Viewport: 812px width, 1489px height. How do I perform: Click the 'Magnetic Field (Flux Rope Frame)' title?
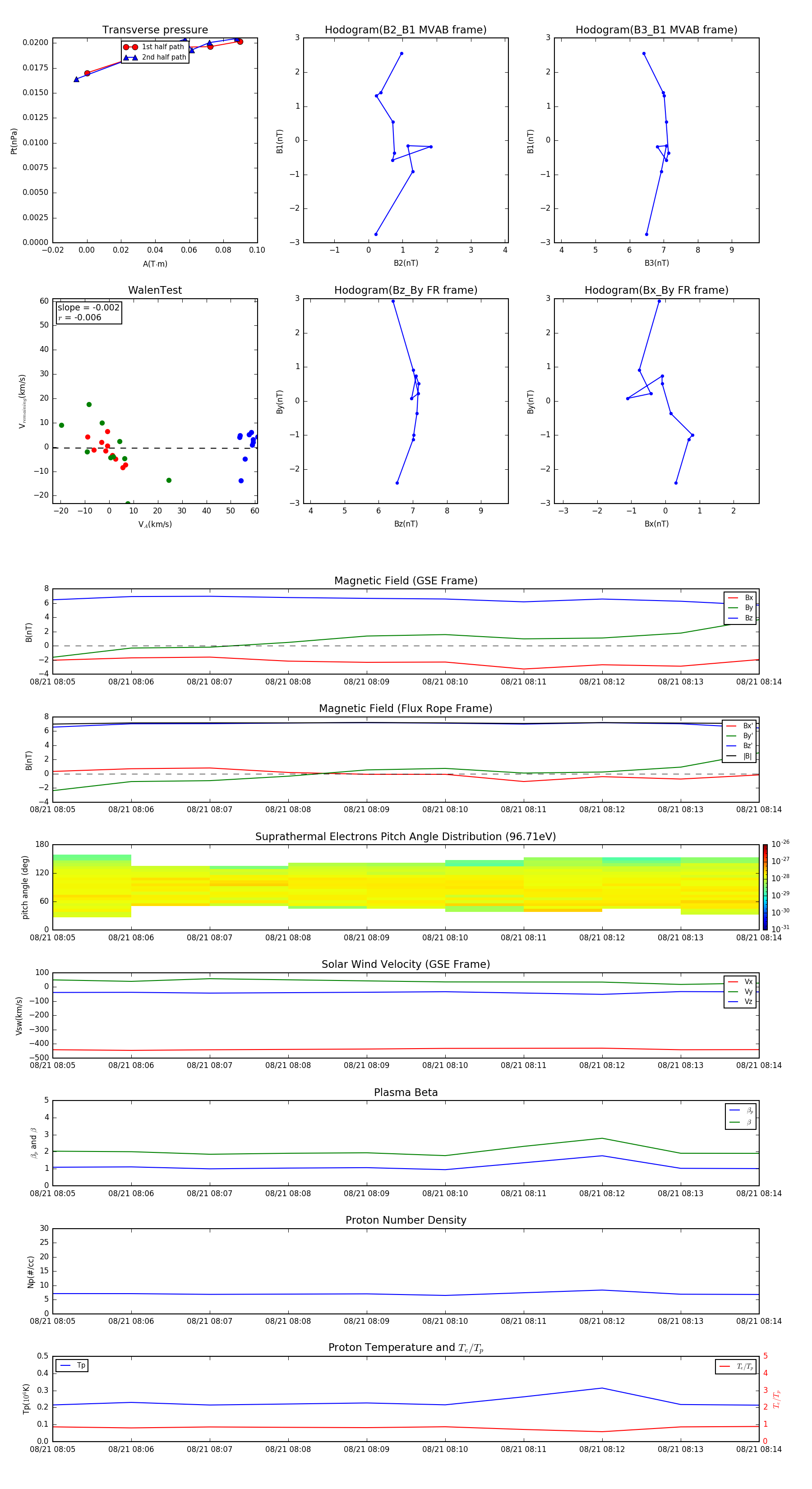(406, 709)
